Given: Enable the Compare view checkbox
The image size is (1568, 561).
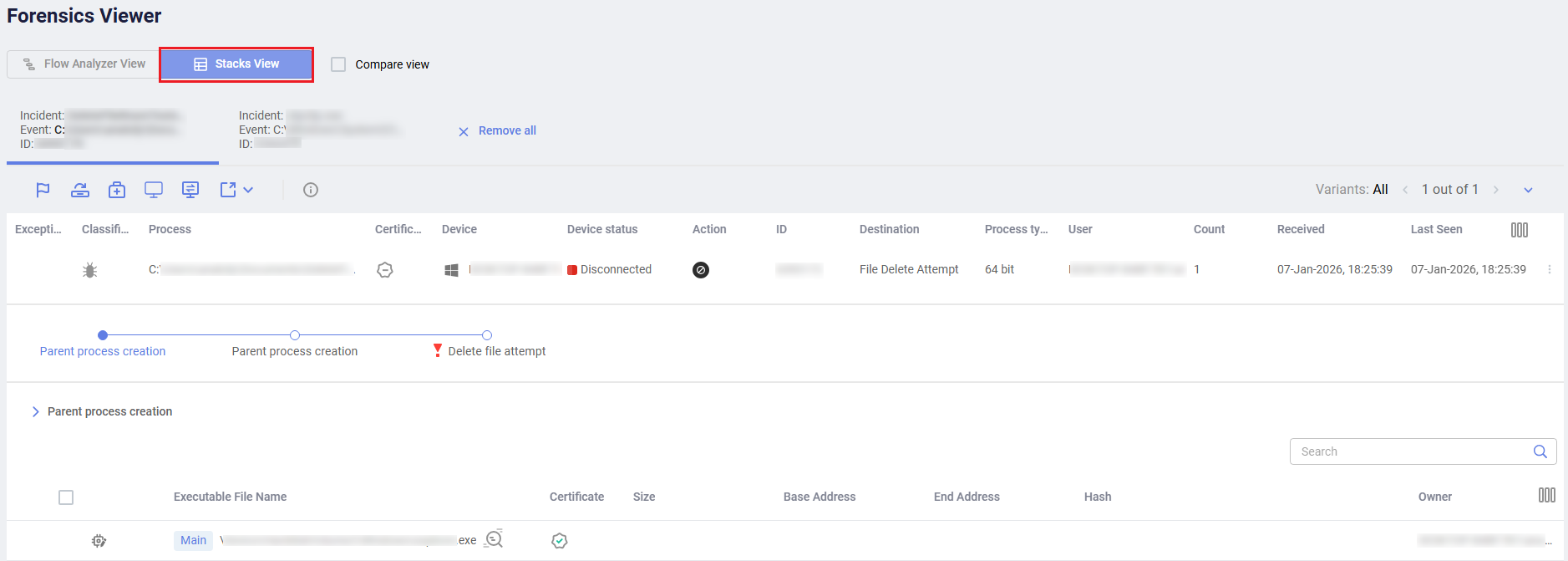Looking at the screenshot, I should (x=338, y=64).
